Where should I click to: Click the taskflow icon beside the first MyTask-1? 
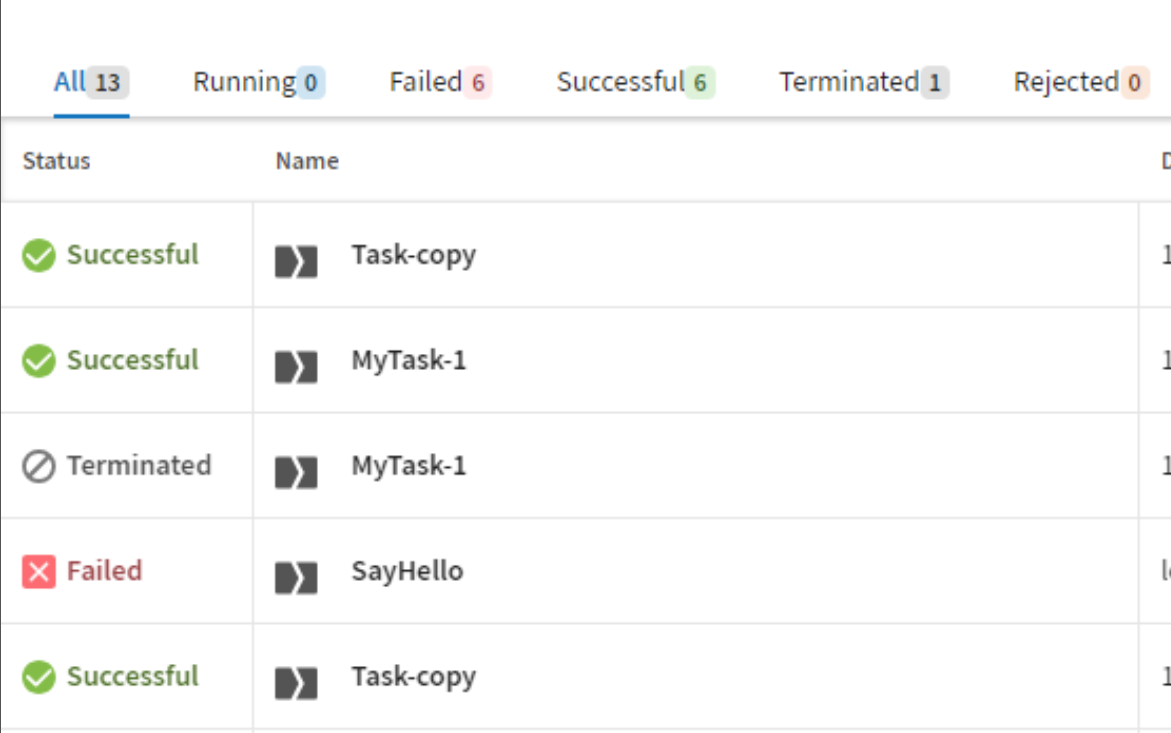point(293,360)
